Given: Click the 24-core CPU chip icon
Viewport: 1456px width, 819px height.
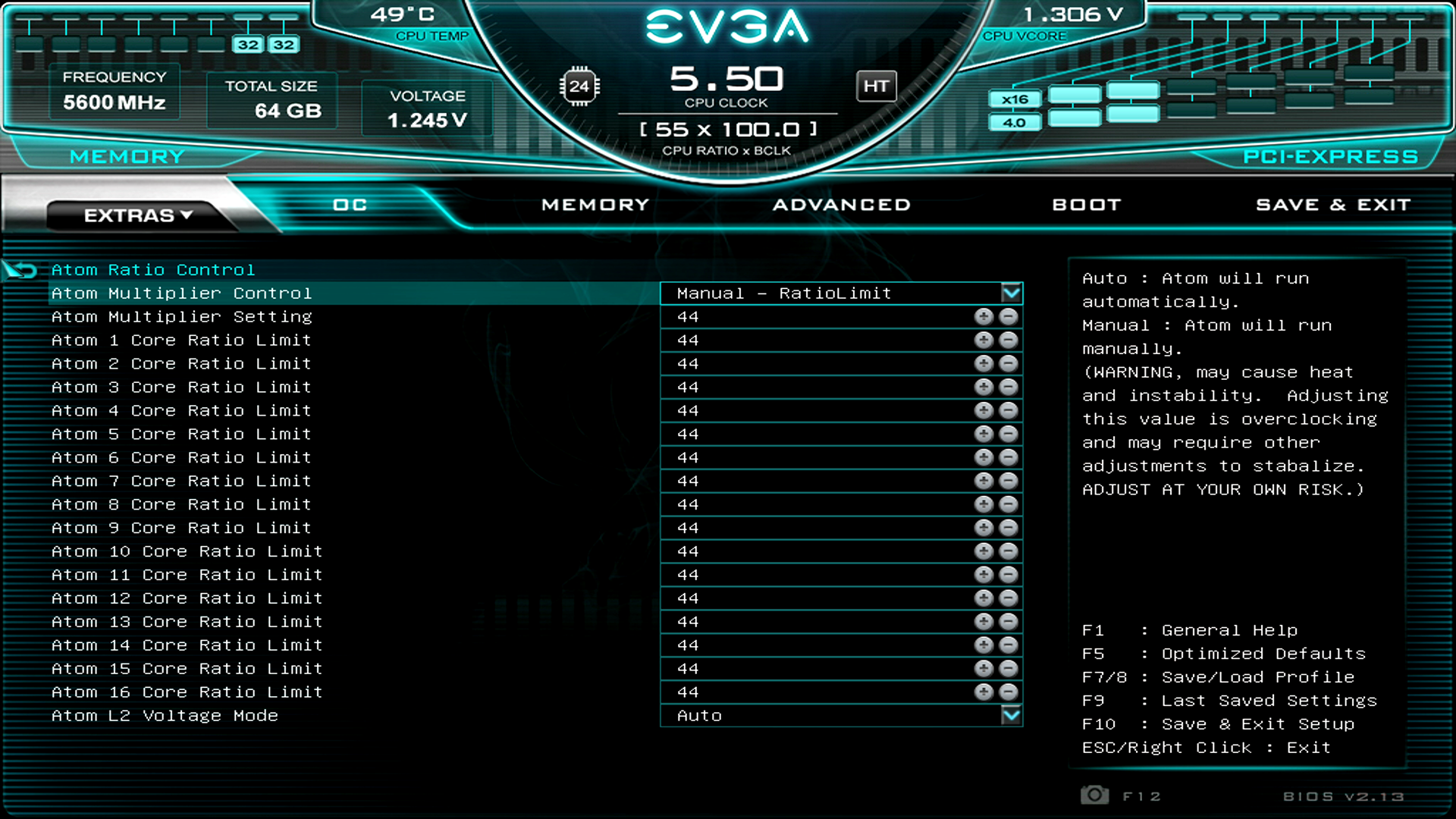Looking at the screenshot, I should pyautogui.click(x=579, y=86).
